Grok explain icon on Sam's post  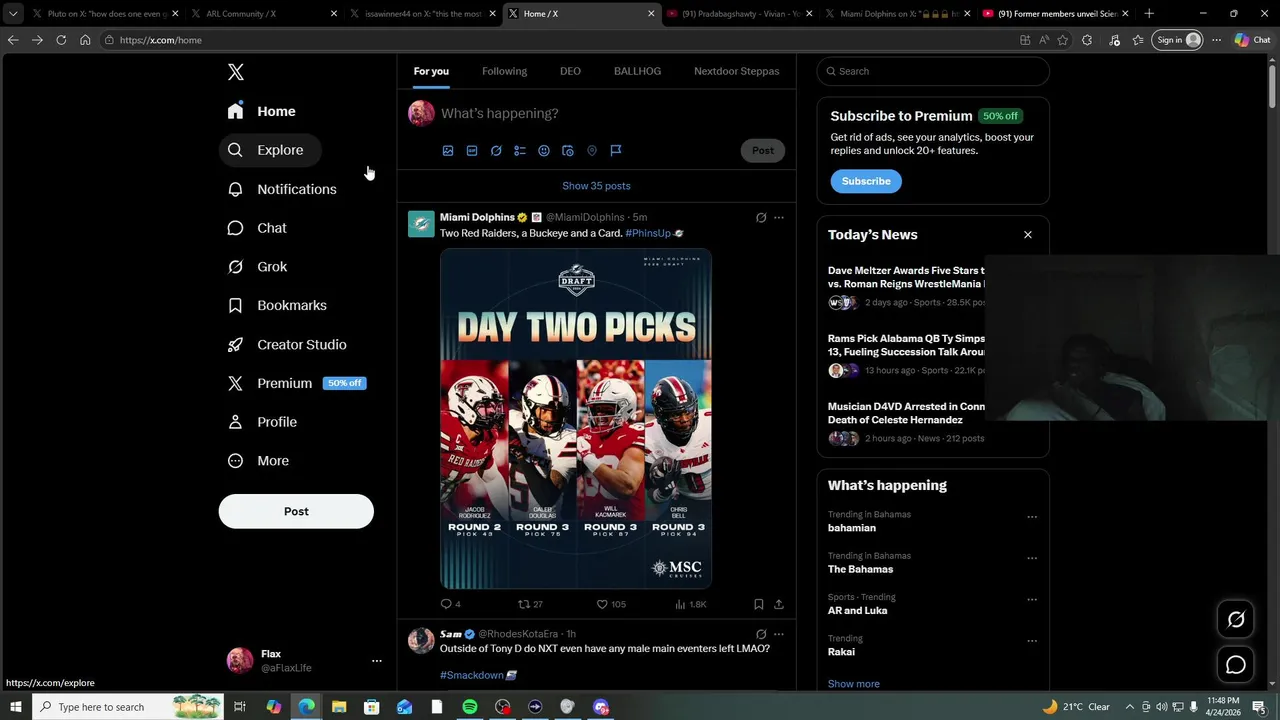click(761, 634)
